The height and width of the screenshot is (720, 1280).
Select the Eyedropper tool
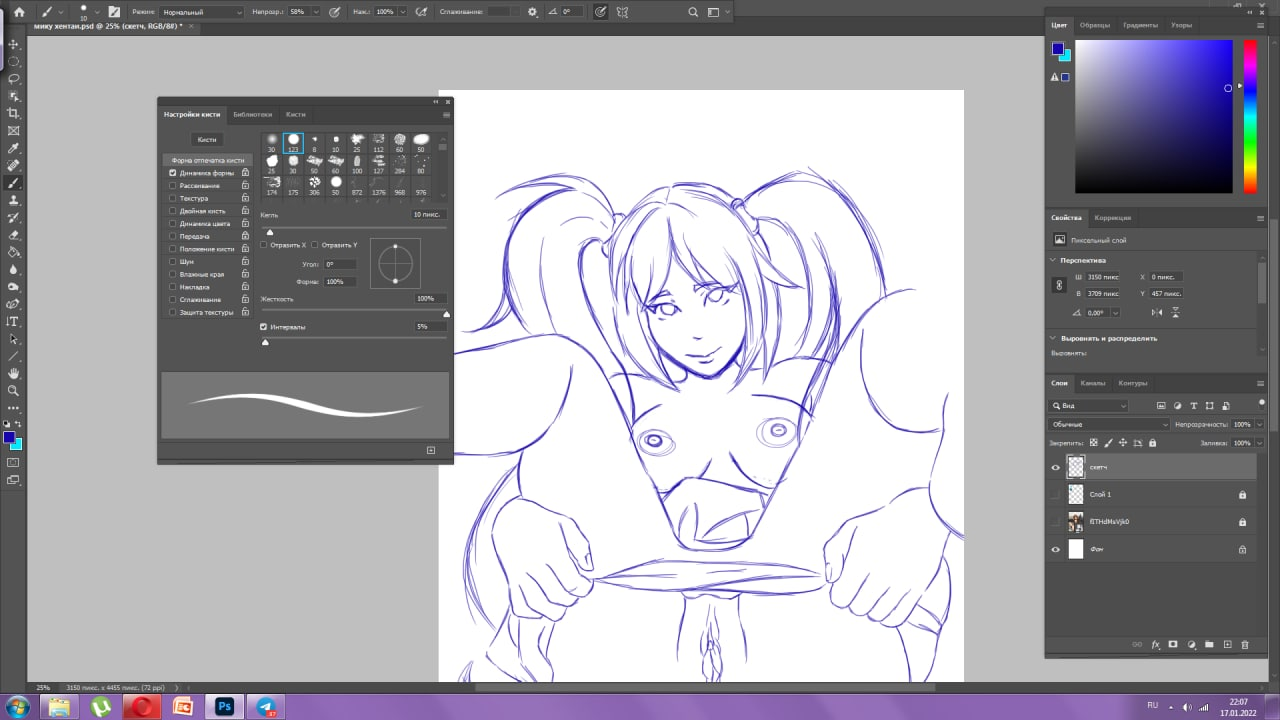pyautogui.click(x=13, y=148)
